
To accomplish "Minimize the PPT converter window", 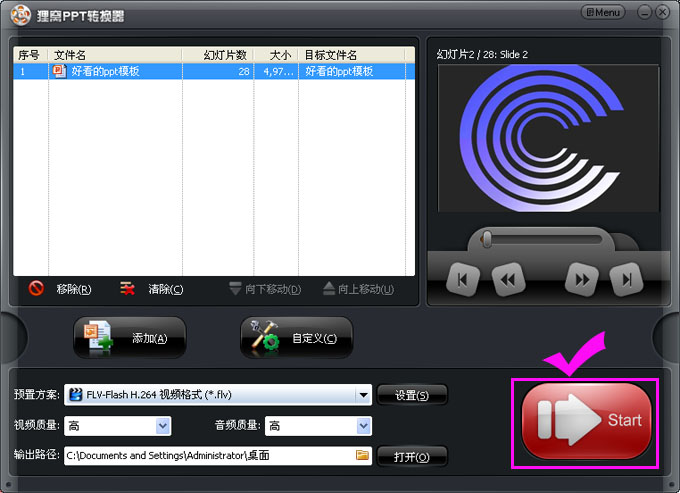I will pos(644,13).
